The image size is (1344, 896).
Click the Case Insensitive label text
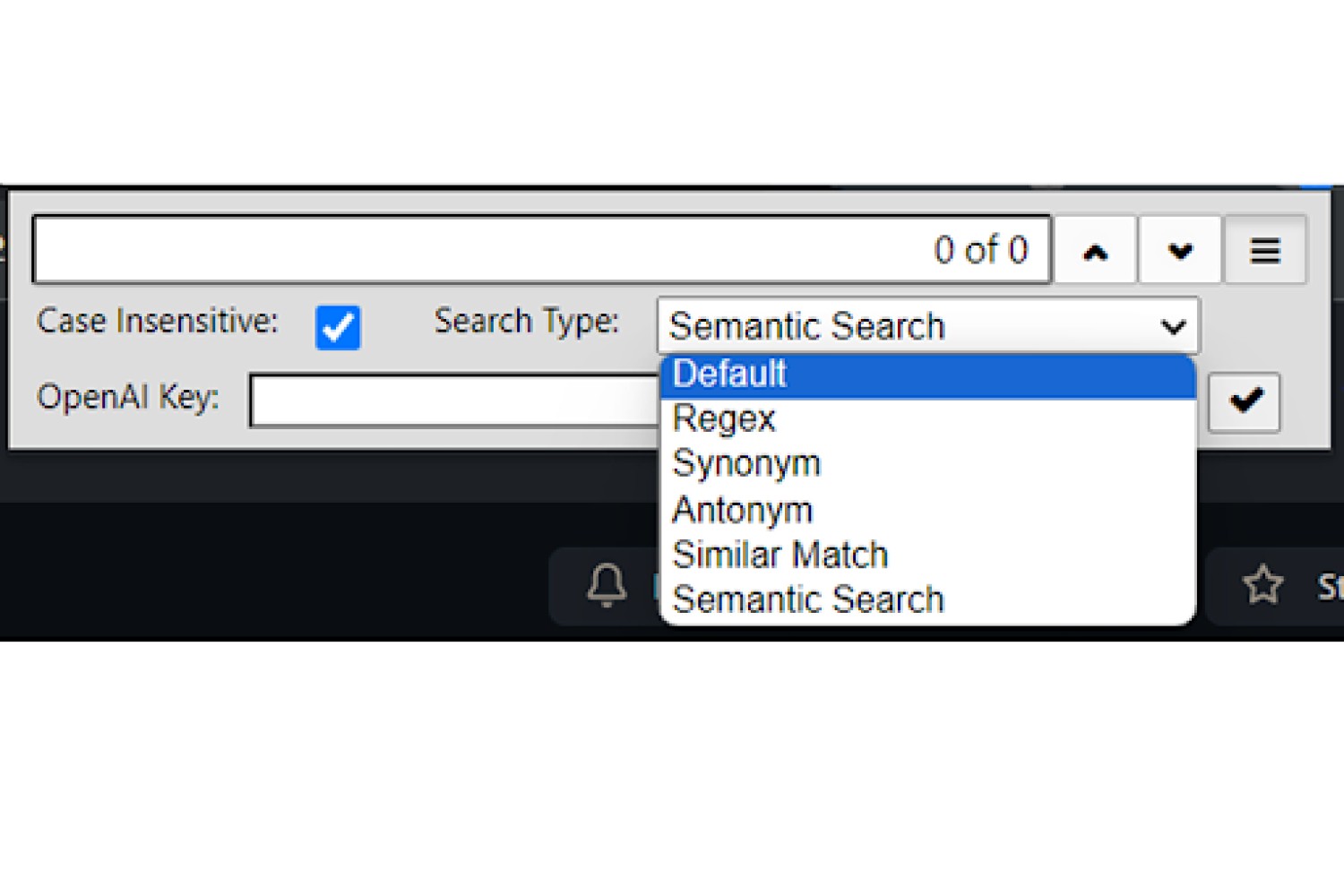coord(158,321)
